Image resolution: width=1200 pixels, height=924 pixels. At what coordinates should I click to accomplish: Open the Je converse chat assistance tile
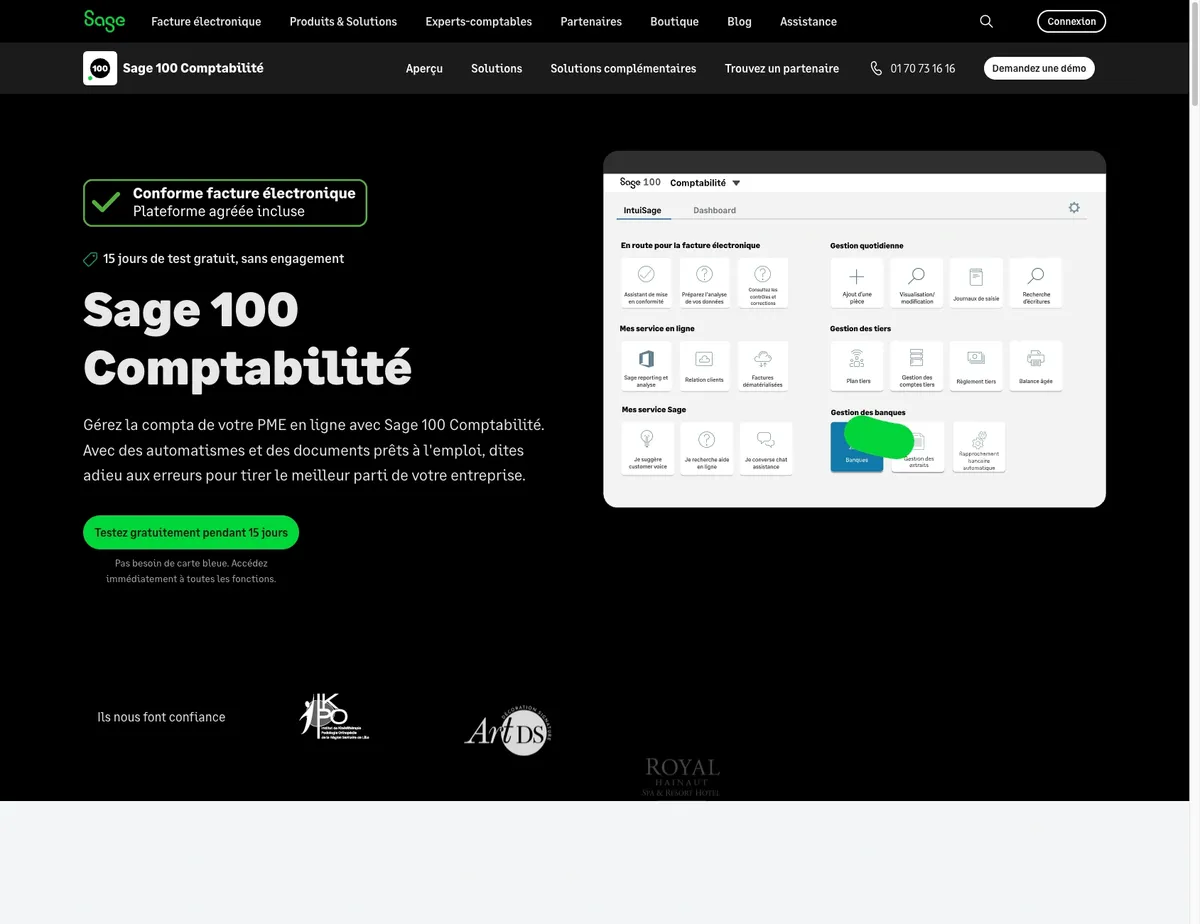[766, 448]
